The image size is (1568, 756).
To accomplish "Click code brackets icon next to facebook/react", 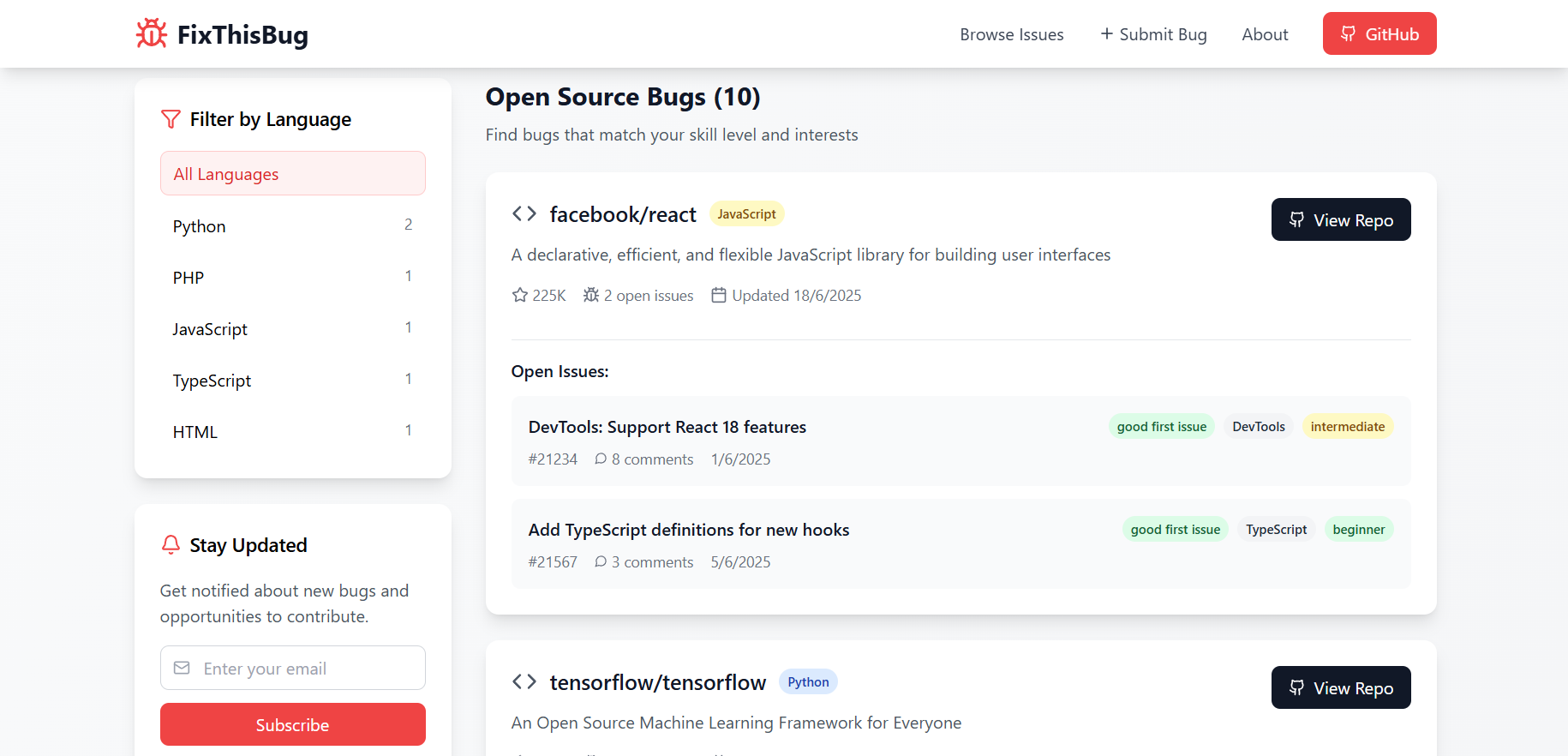I will tap(524, 213).
